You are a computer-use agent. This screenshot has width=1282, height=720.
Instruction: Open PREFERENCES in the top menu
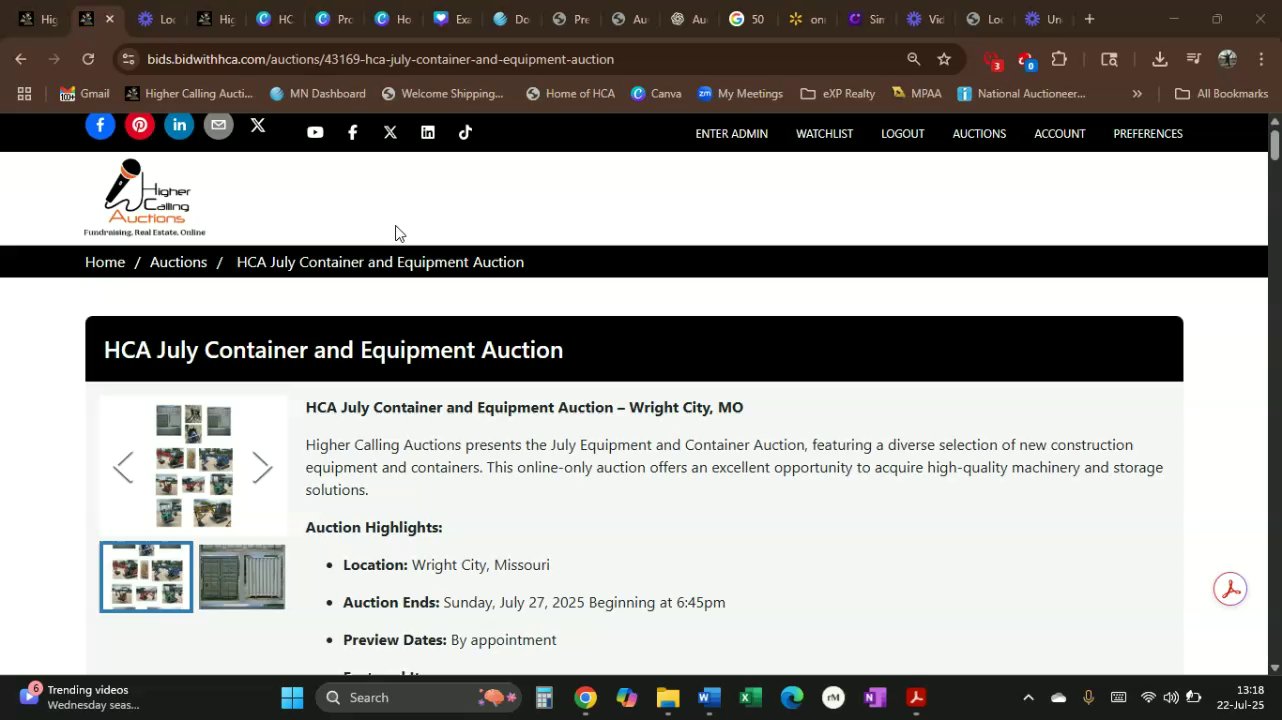click(1148, 133)
